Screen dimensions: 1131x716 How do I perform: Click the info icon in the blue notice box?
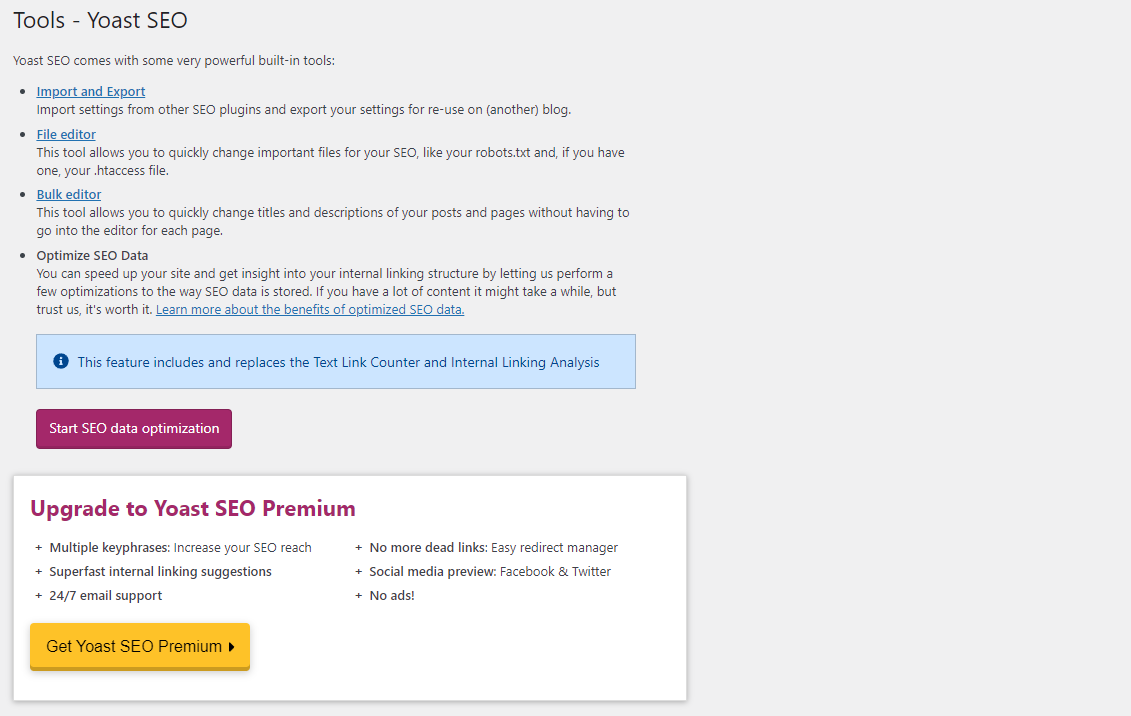pos(60,361)
